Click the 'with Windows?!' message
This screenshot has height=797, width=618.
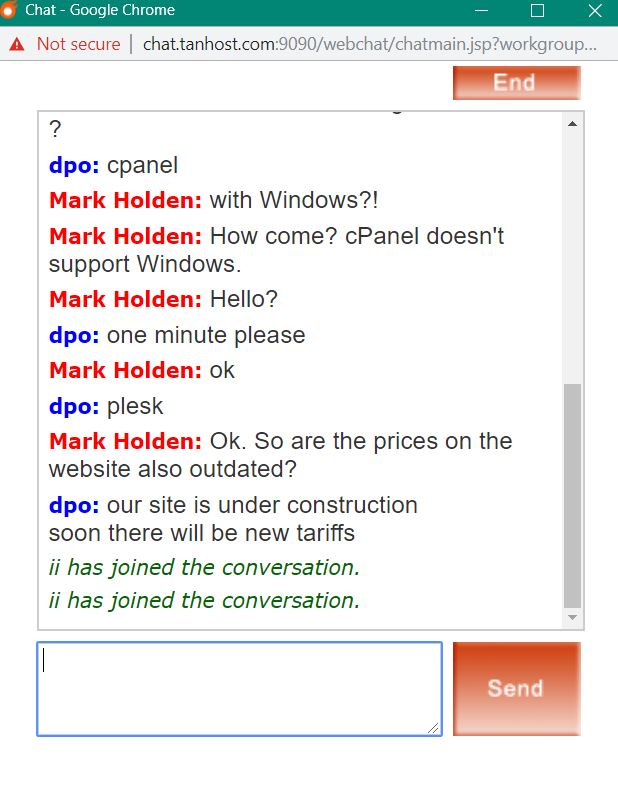[294, 200]
